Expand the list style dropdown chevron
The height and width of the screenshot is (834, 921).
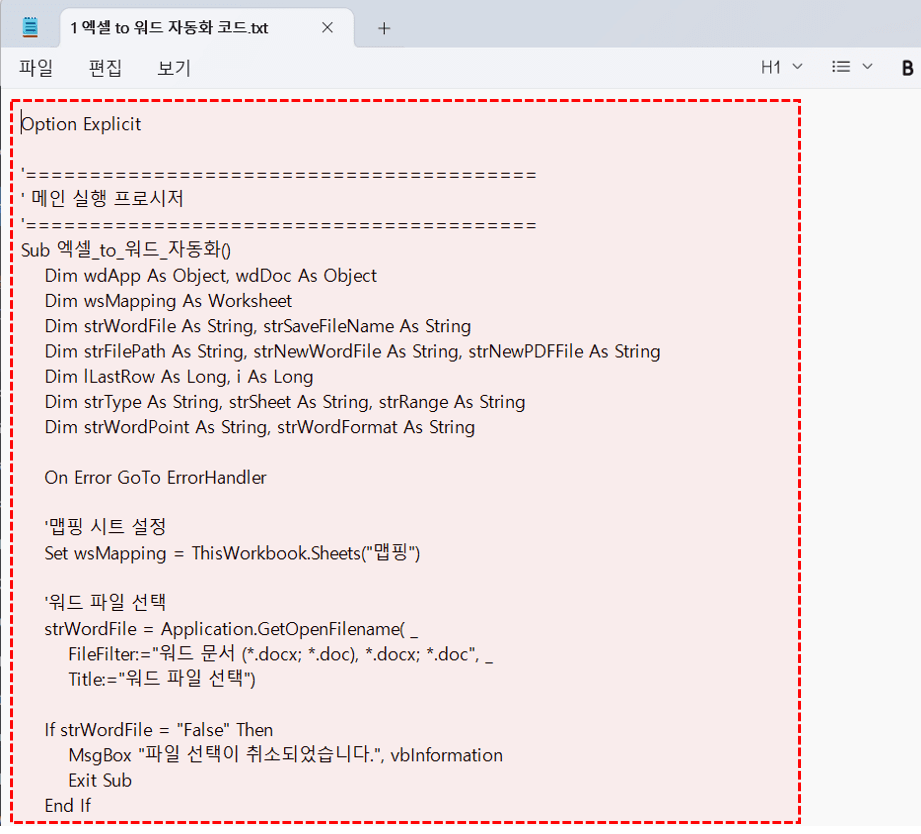tap(868, 67)
